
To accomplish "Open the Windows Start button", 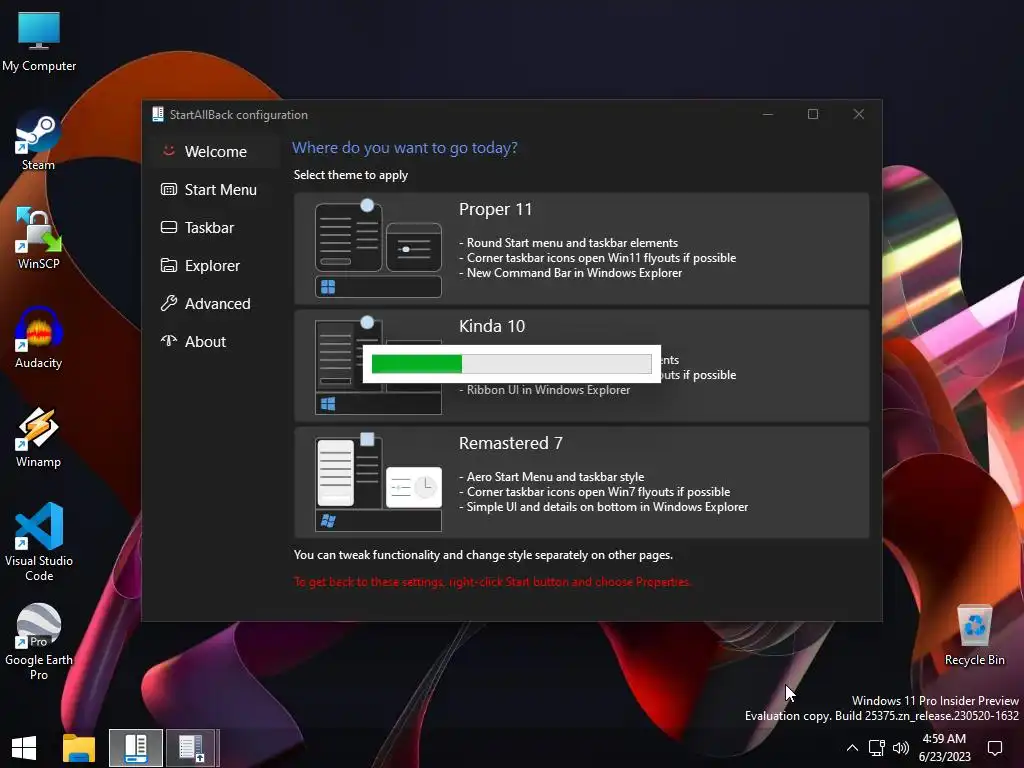I will click(24, 748).
